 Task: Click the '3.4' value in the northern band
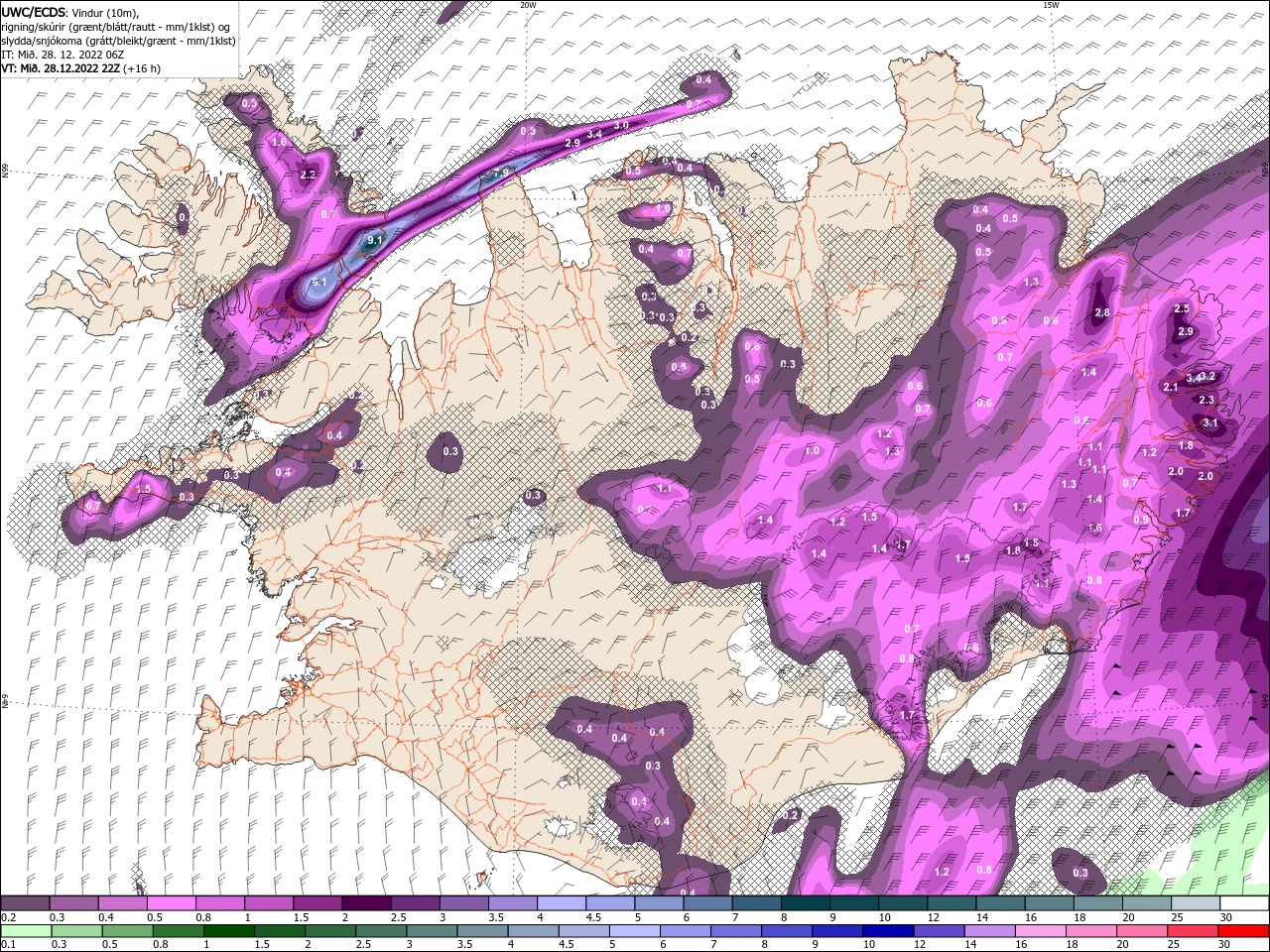tap(595, 133)
